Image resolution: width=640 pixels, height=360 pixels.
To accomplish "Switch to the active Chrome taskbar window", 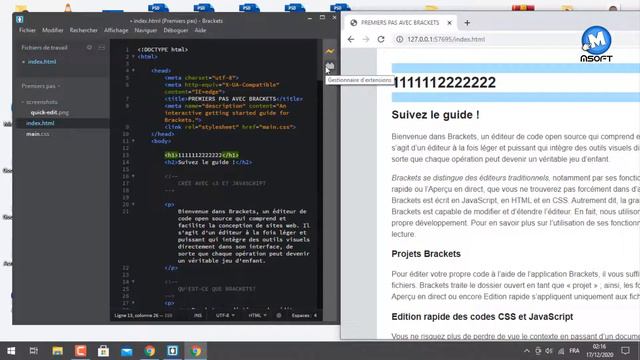I will [196, 351].
